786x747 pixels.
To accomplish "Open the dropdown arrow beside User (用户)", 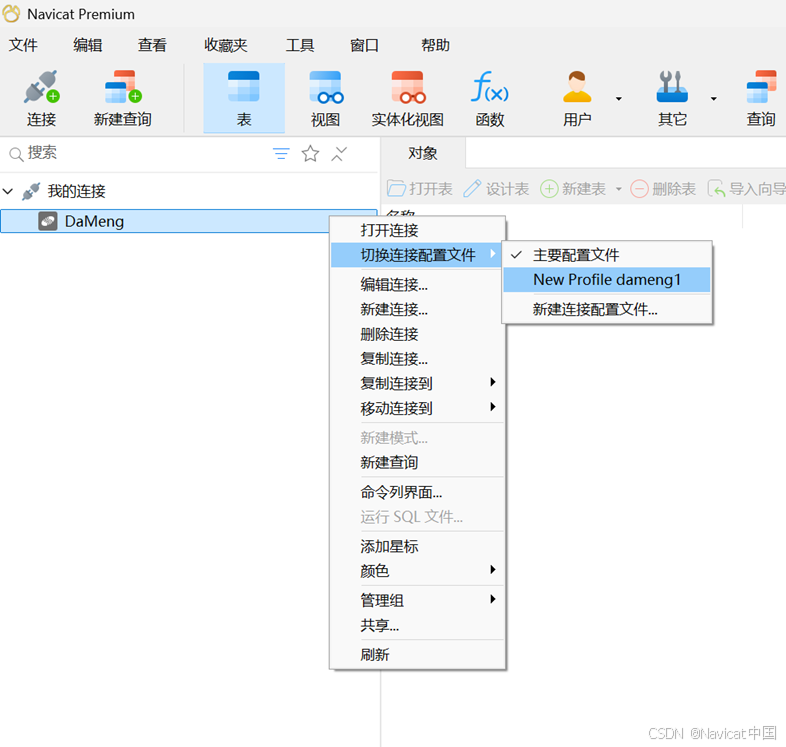I will [x=619, y=99].
